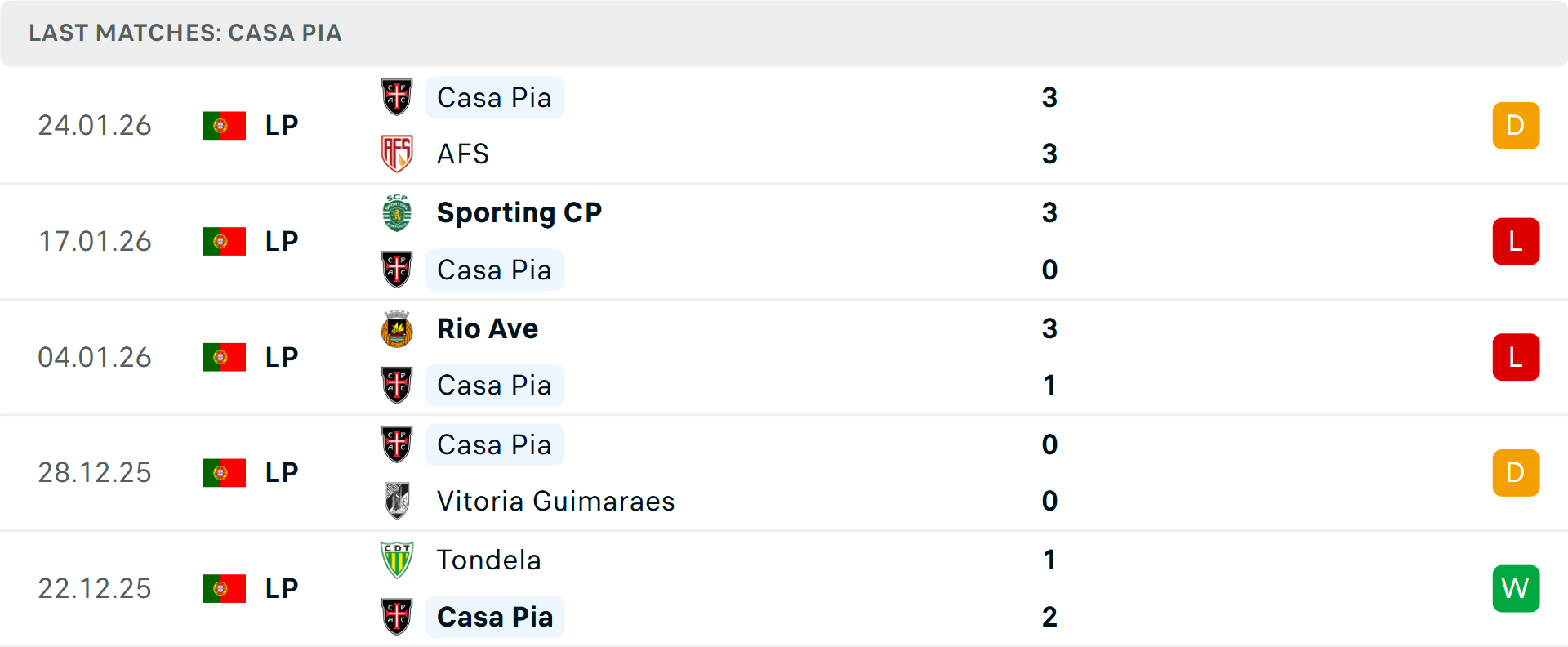The image size is (1568, 647).
Task: Click the draw badge for 24.01.26 match
Action: point(1516,125)
